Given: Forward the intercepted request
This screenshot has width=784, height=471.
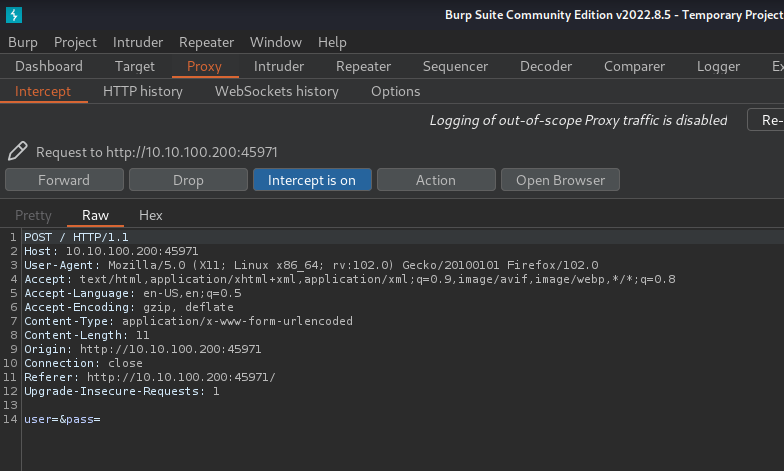Looking at the screenshot, I should (x=64, y=180).
